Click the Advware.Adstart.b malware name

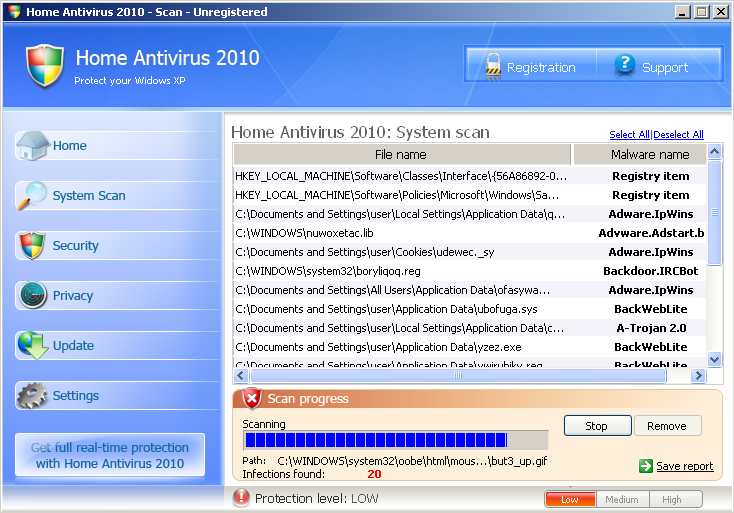tap(651, 233)
